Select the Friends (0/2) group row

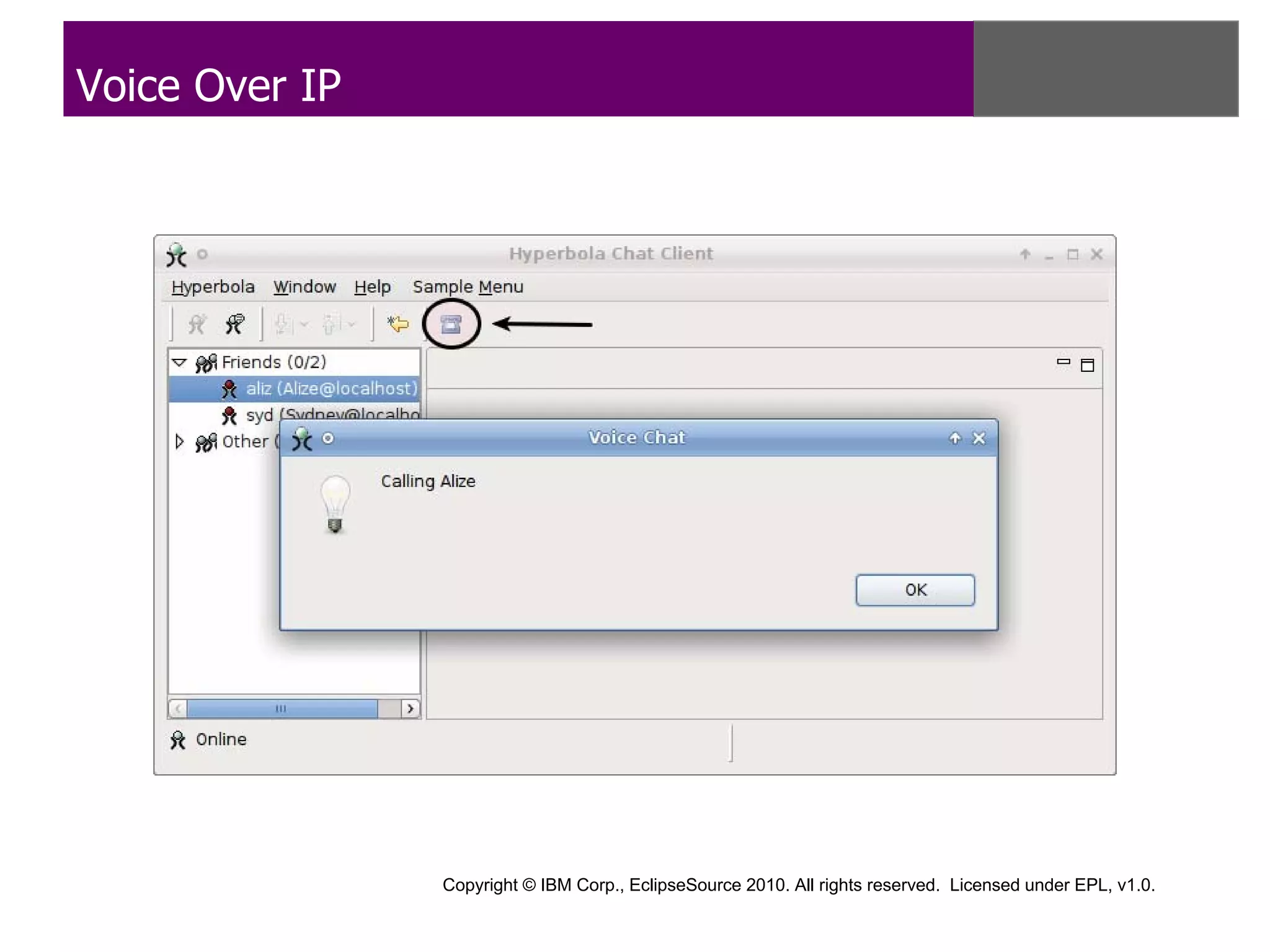(x=295, y=362)
